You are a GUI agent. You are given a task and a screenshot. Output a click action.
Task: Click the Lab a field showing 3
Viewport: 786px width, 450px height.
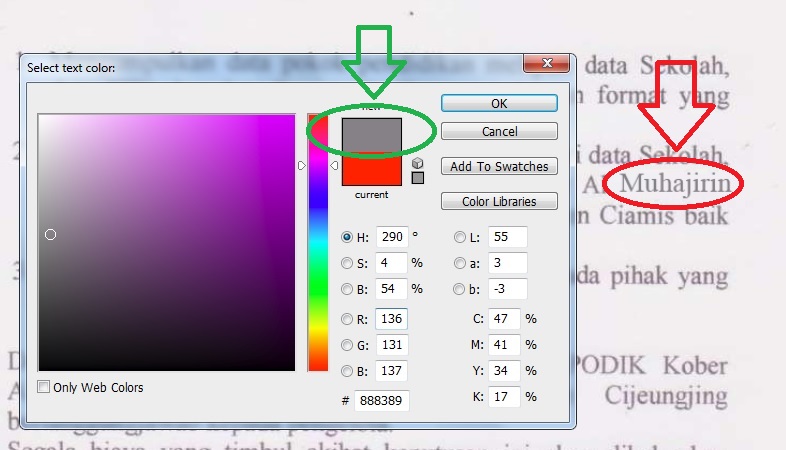point(507,263)
